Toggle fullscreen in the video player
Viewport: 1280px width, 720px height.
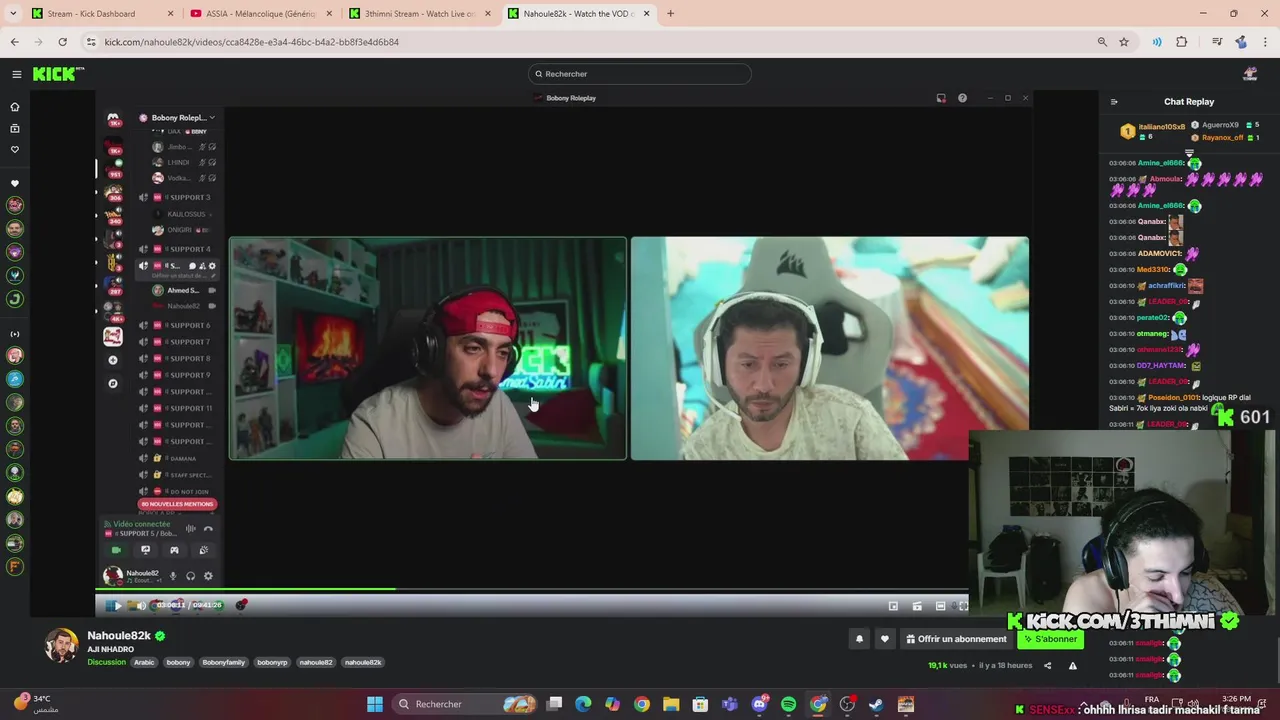[x=962, y=606]
